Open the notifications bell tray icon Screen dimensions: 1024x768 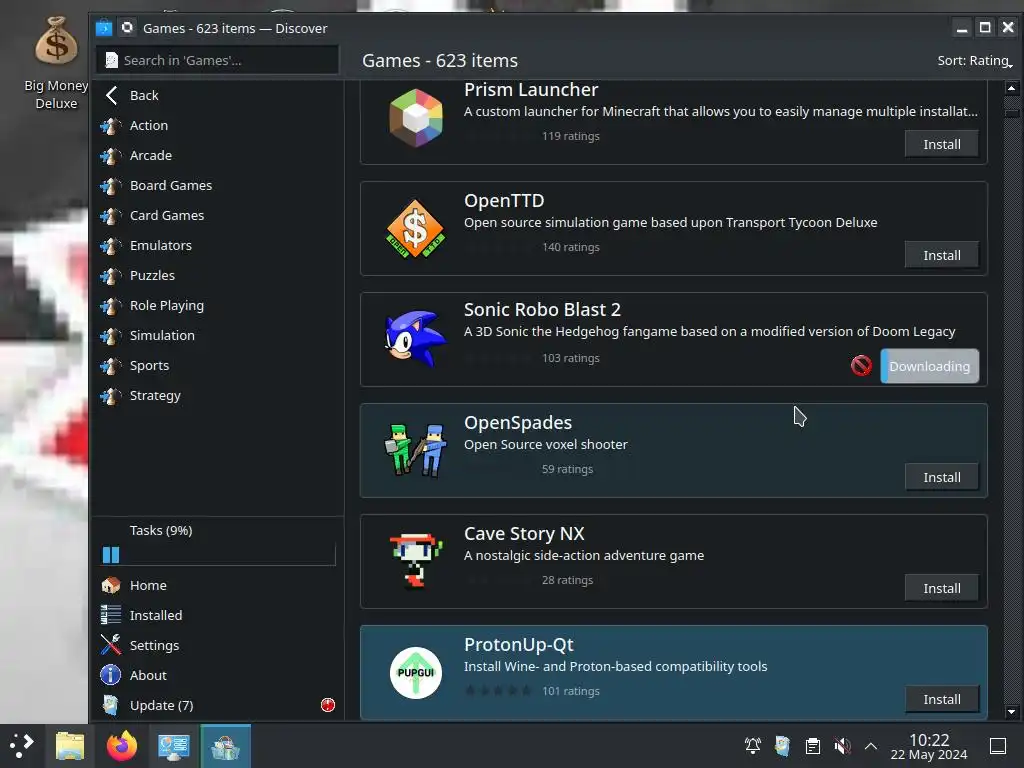point(752,745)
